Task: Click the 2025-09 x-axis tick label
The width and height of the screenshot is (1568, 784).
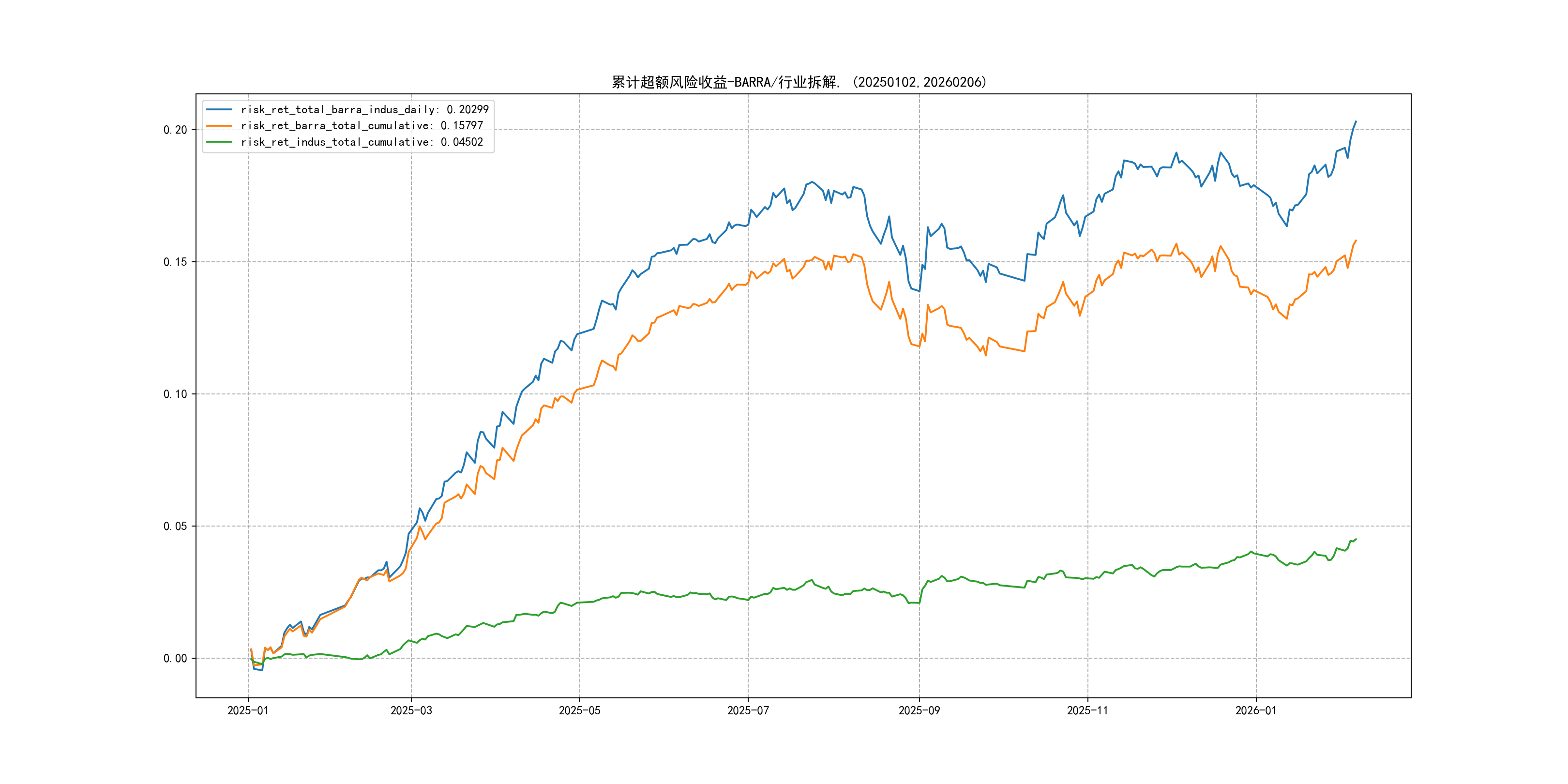Action: pyautogui.click(x=919, y=710)
